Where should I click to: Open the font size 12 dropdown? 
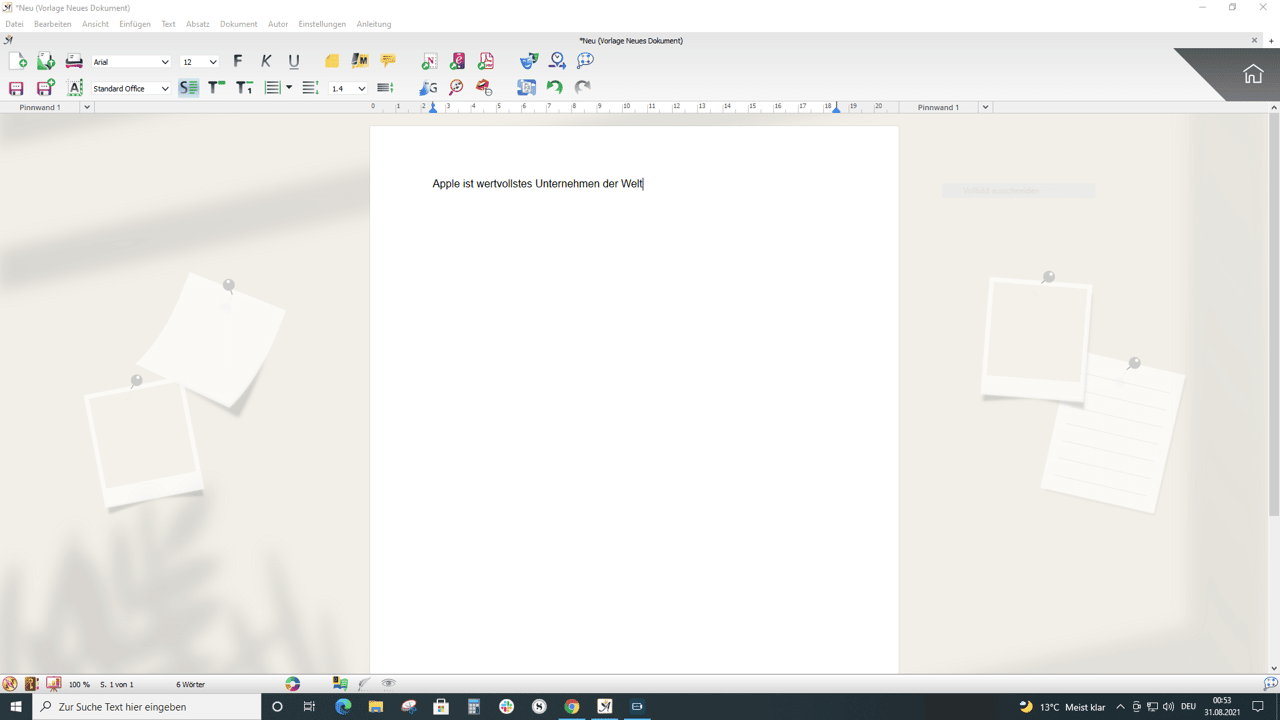coord(213,62)
